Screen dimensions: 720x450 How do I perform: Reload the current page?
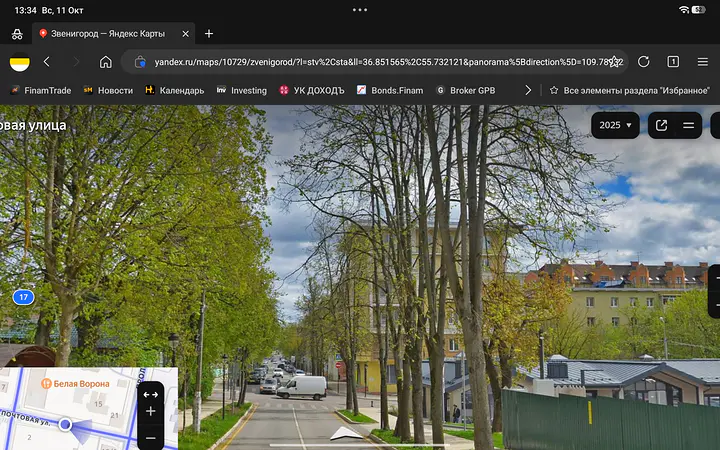coord(644,62)
